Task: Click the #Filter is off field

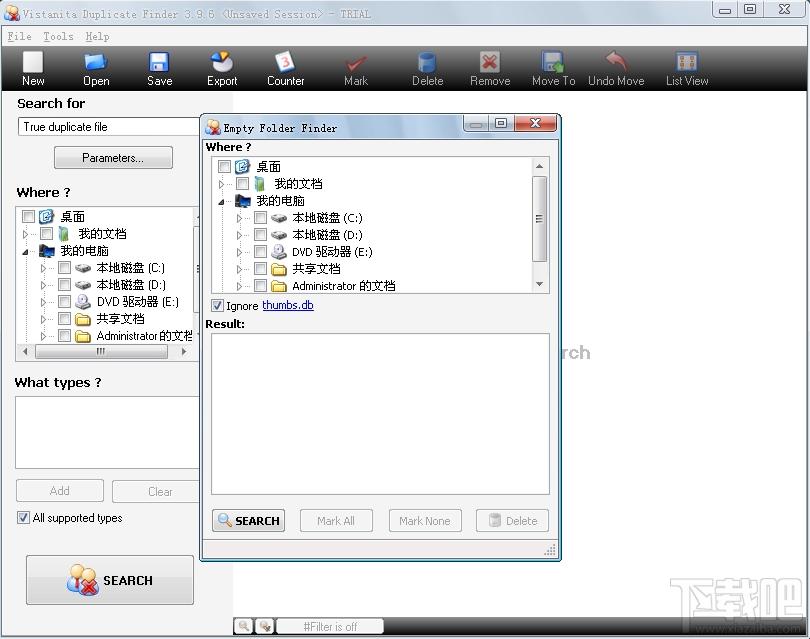Action: (331, 626)
